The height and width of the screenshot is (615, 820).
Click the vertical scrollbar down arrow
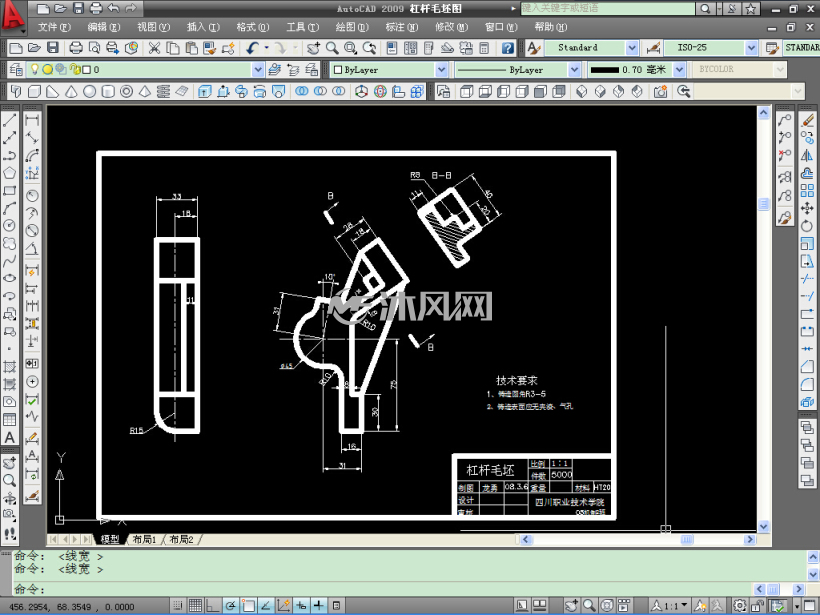coord(764,526)
